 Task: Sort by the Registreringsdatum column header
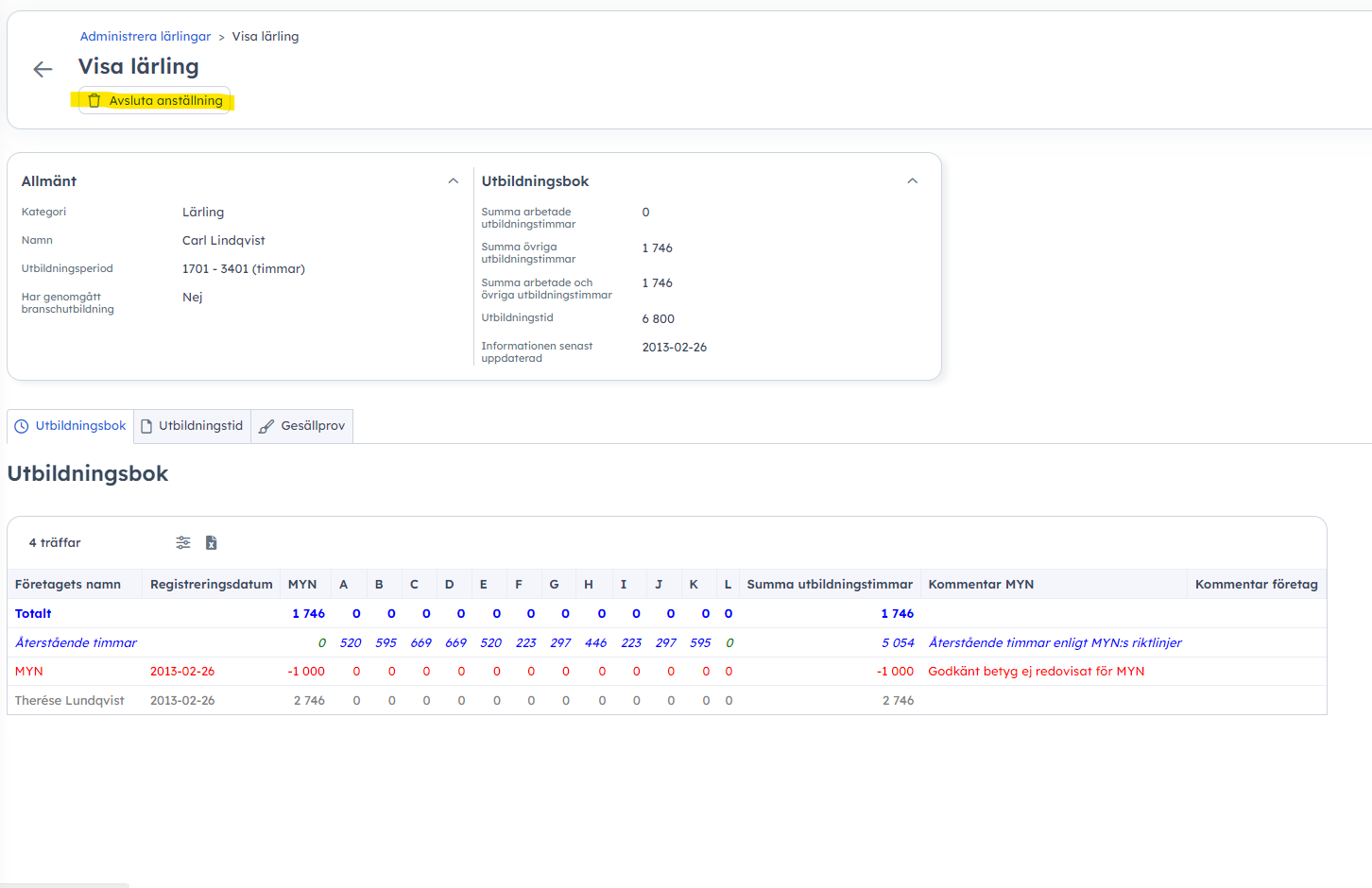[x=211, y=585]
